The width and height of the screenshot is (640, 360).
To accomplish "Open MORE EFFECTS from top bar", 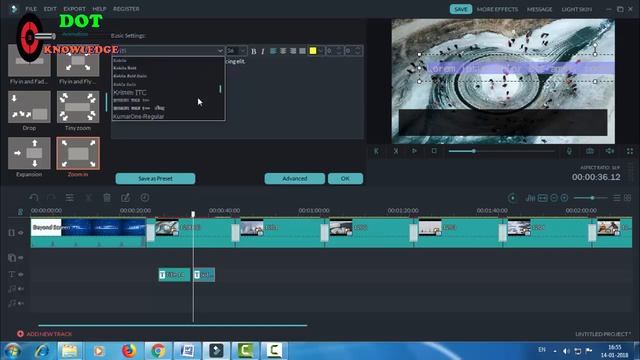I will 497,9.
